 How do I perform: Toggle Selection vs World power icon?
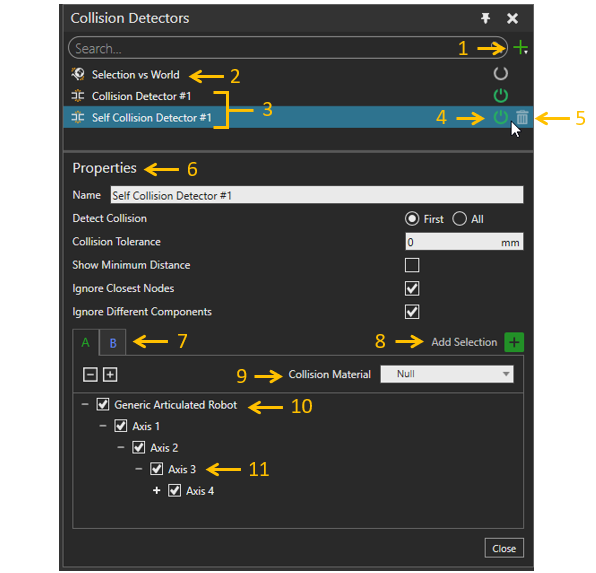(x=501, y=73)
